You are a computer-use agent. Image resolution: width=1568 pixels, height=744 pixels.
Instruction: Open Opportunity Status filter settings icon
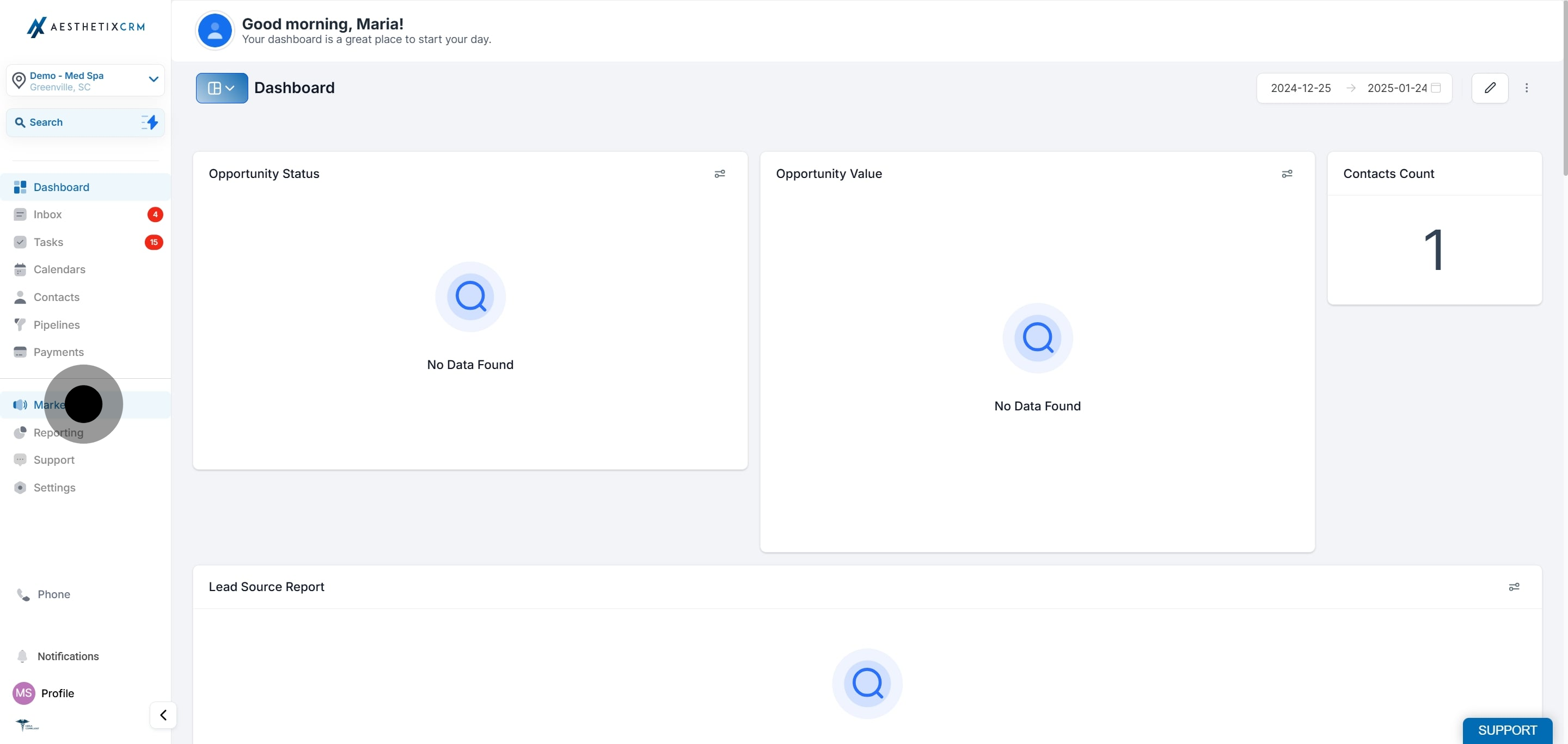[719, 174]
